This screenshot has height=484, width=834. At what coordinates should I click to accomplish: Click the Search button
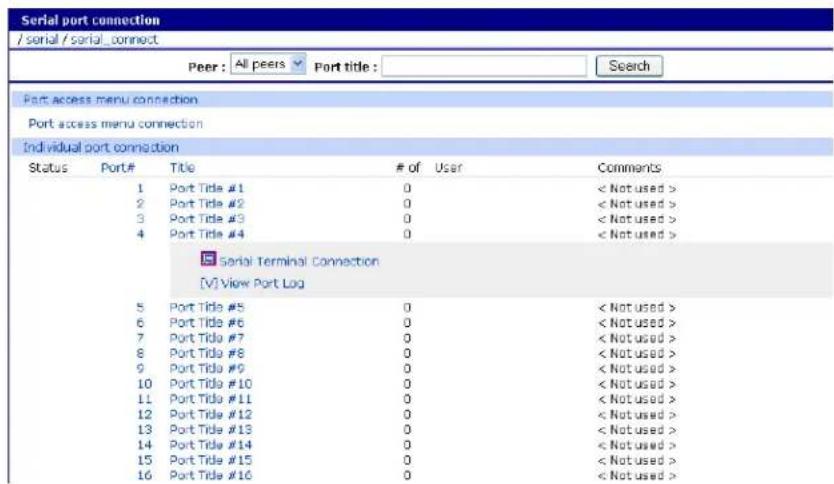pyautogui.click(x=629, y=66)
